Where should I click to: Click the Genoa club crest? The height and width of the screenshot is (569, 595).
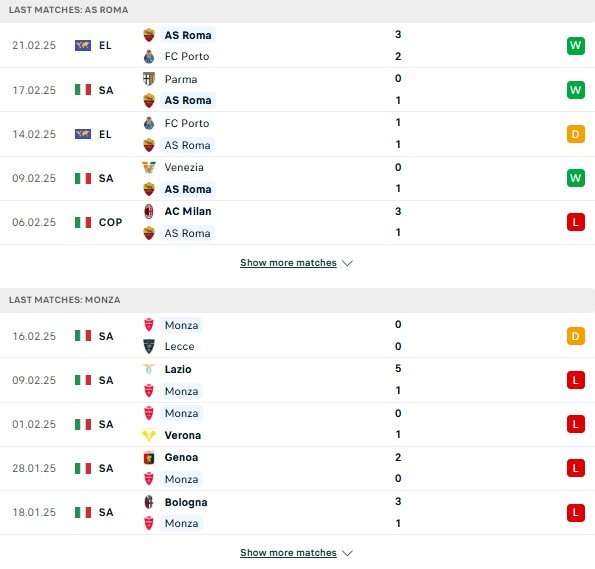[149, 457]
